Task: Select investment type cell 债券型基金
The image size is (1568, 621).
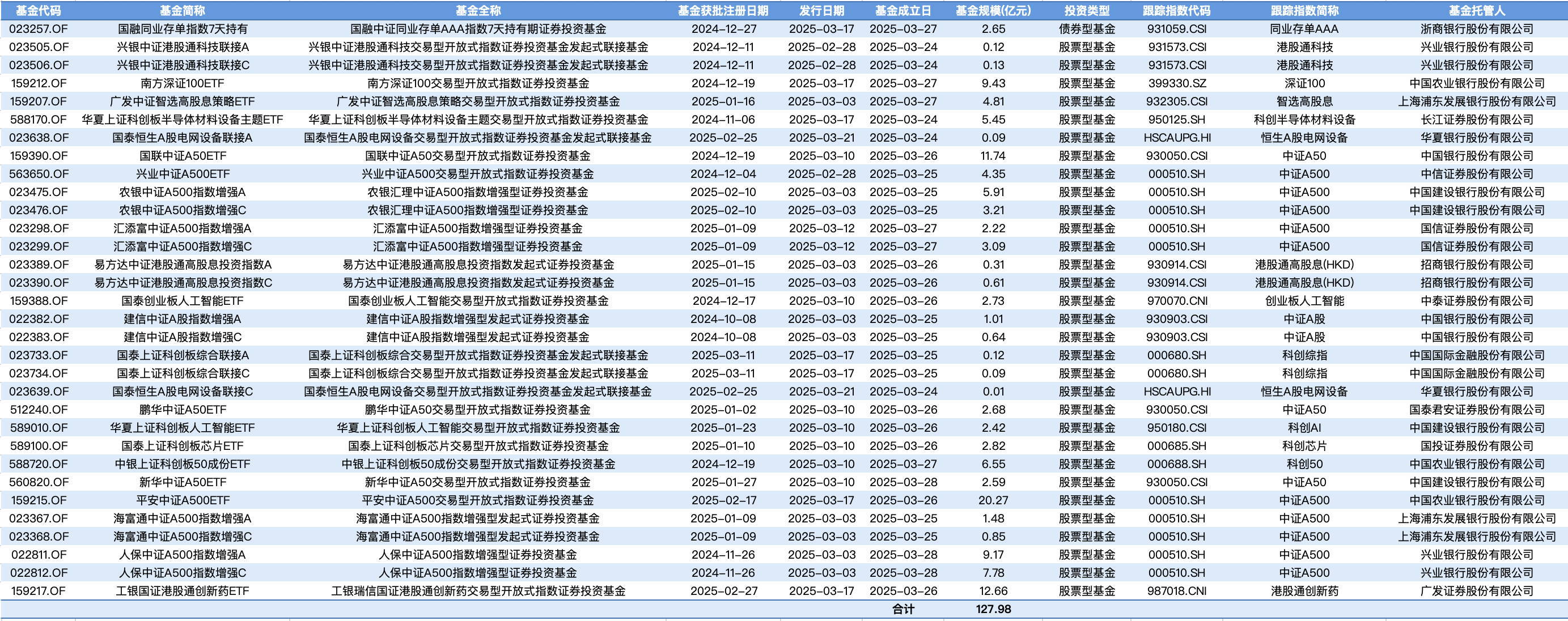Action: click(1087, 28)
